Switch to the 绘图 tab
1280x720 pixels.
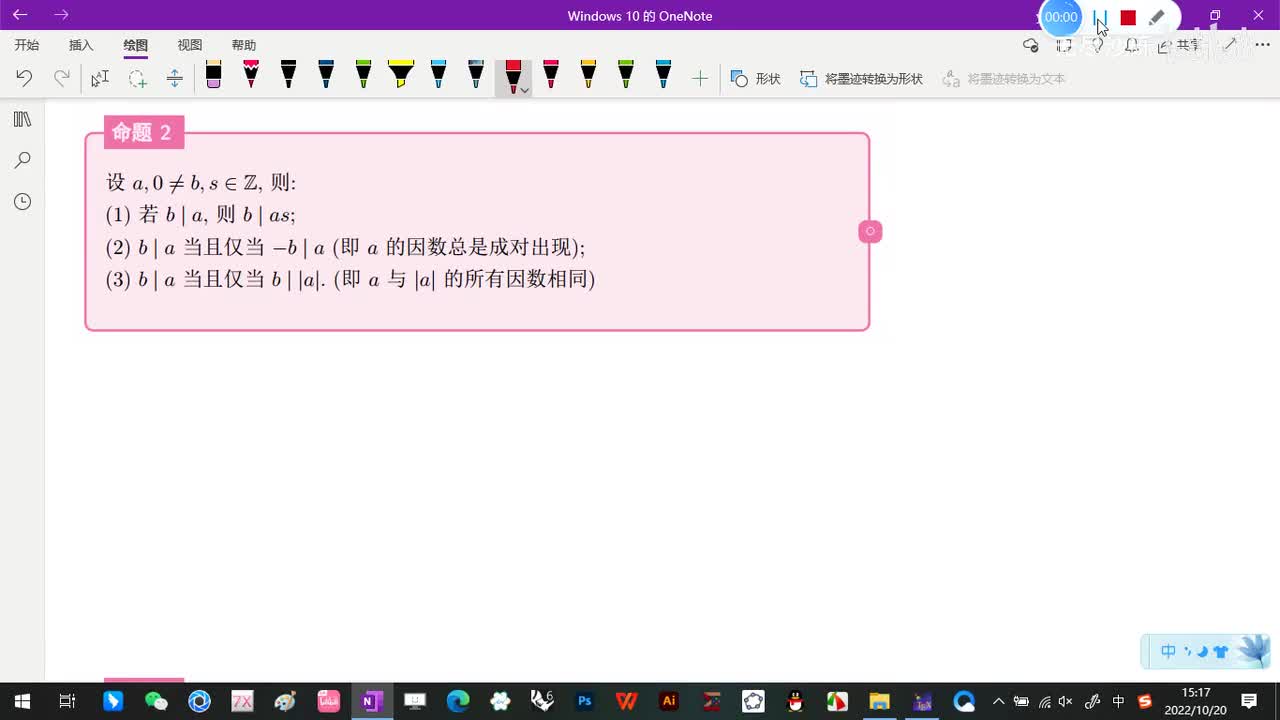pyautogui.click(x=135, y=45)
